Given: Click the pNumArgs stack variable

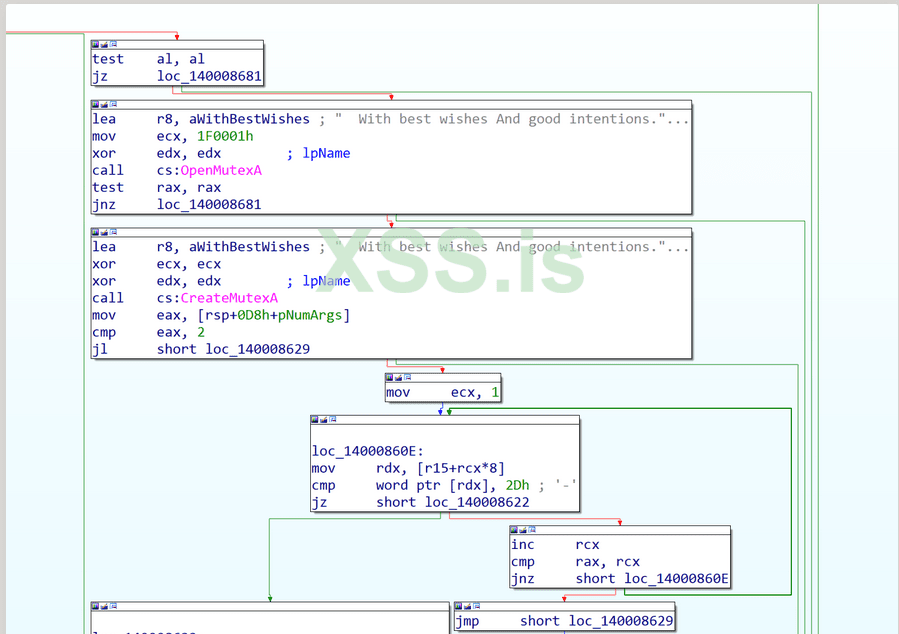Looking at the screenshot, I should coord(310,315).
